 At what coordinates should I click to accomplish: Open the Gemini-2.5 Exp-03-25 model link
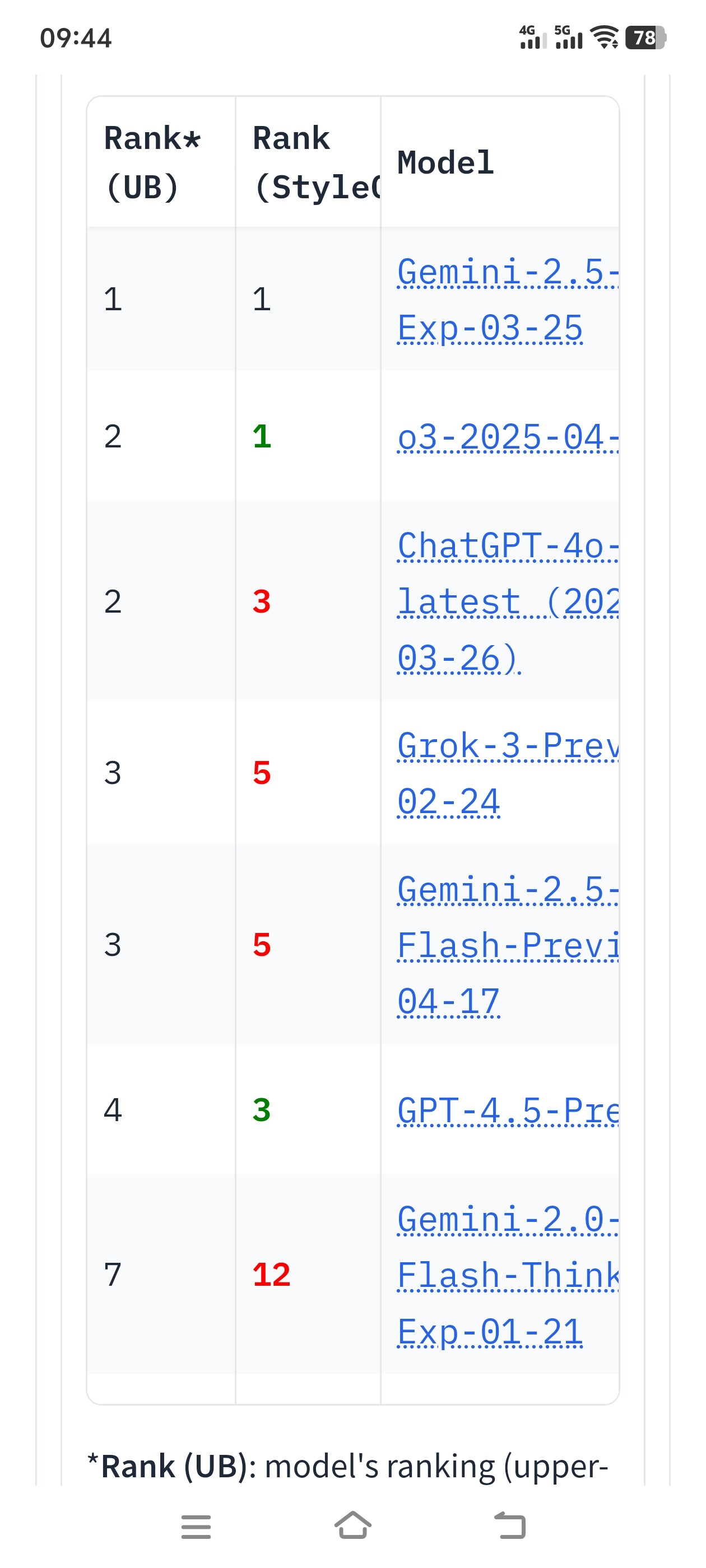coord(508,300)
